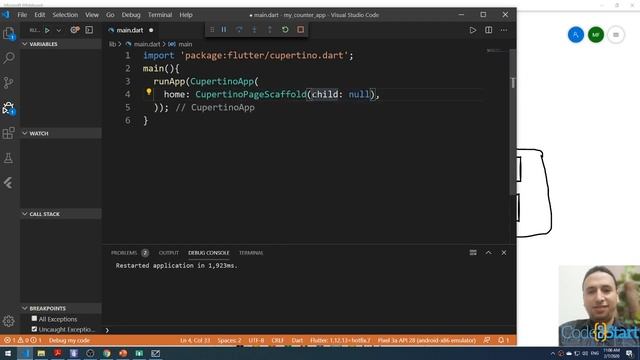
Task: Change indentation via 'Spaces: 2'
Action: pos(229,340)
